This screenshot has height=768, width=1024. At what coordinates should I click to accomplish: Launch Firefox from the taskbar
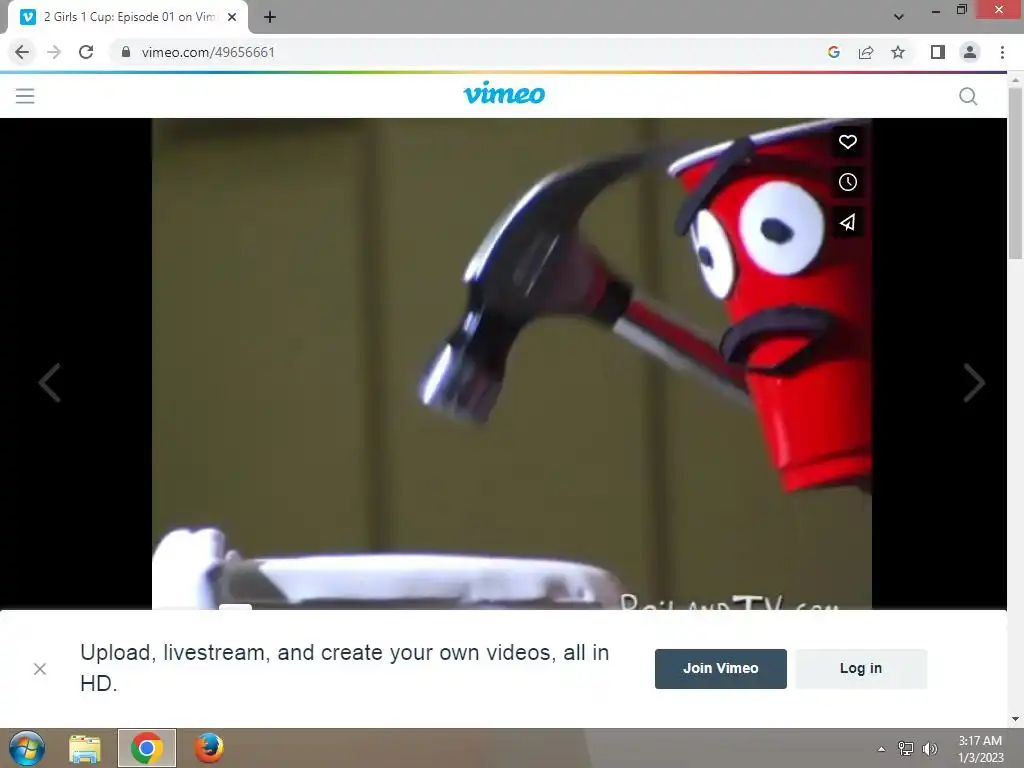(209, 748)
